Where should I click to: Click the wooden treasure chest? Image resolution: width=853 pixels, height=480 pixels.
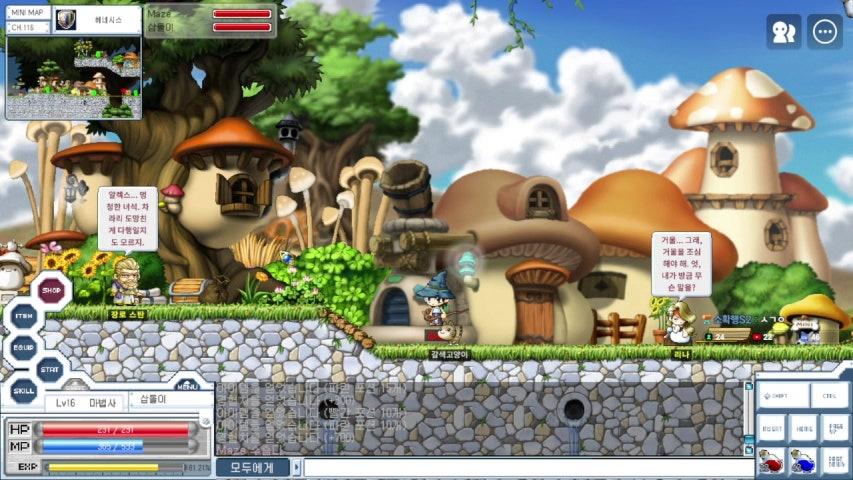[x=187, y=291]
